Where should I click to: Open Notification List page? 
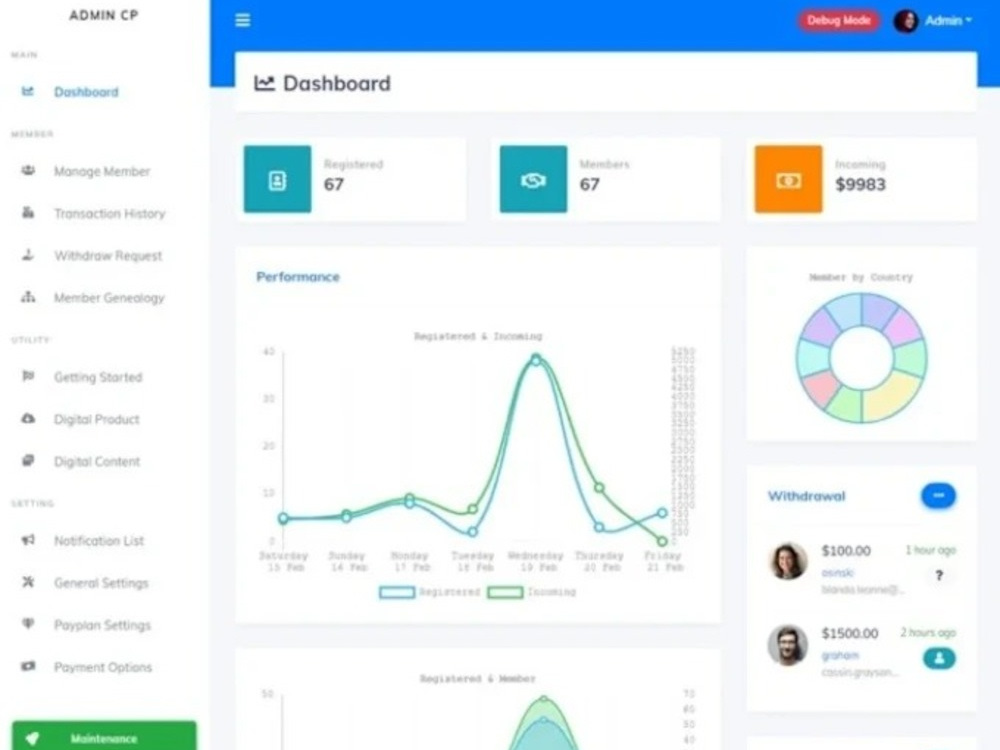tap(99, 541)
